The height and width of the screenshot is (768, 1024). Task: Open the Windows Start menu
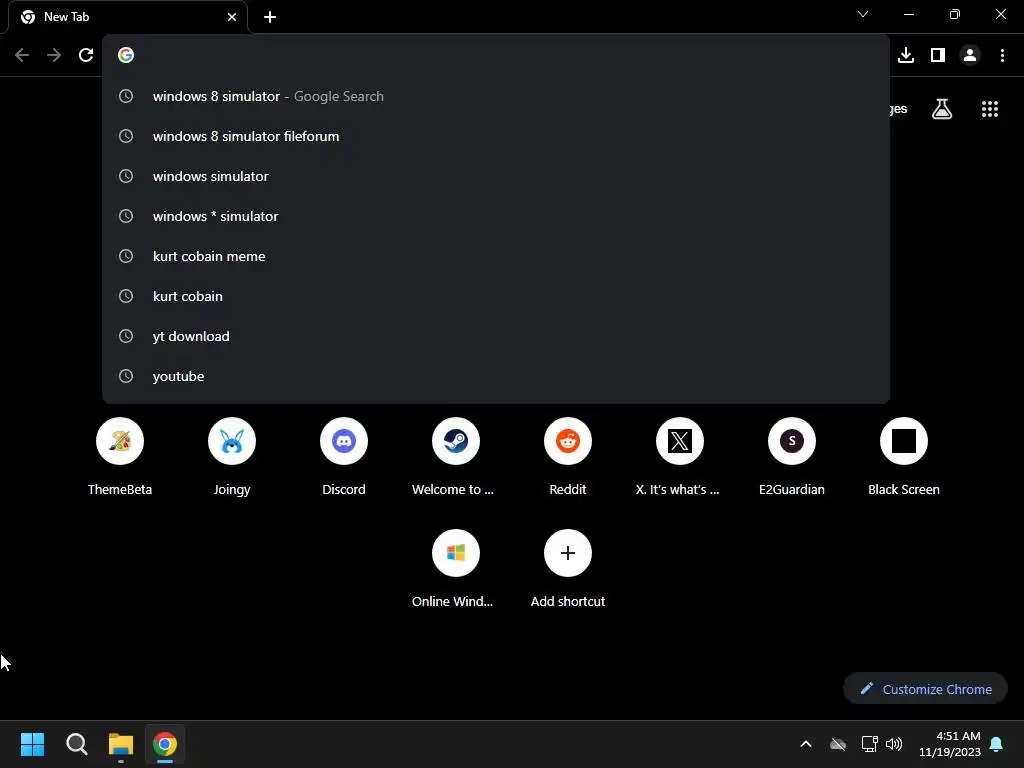pyautogui.click(x=32, y=744)
